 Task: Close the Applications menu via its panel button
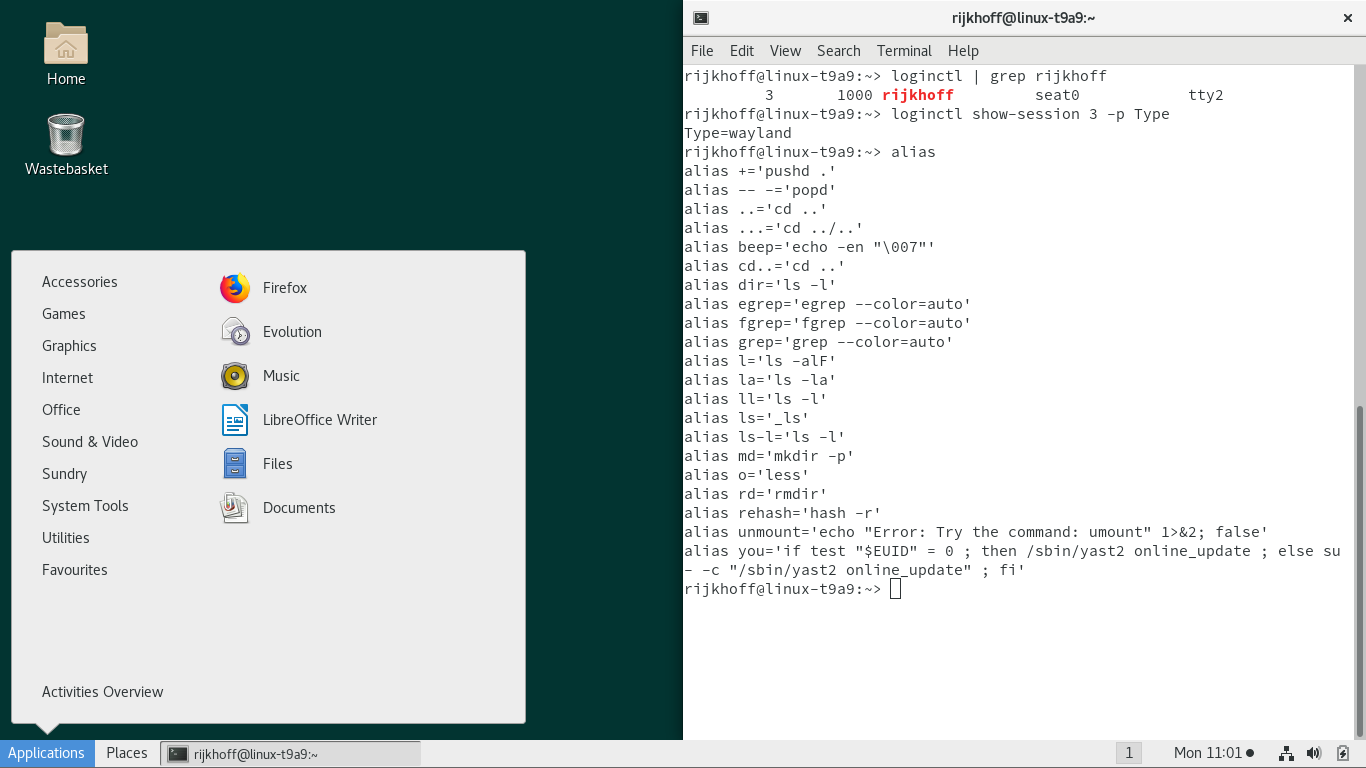47,753
